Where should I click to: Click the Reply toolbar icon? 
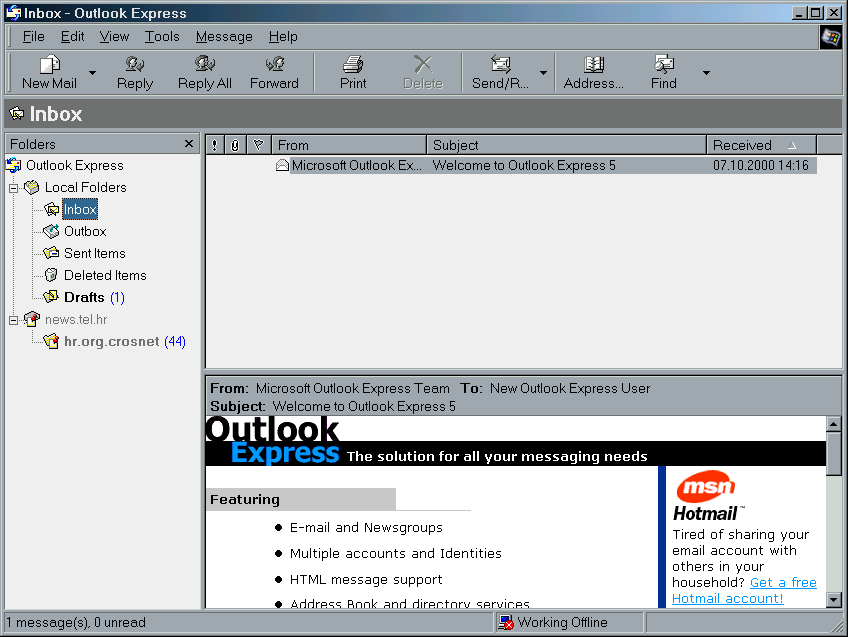(135, 64)
